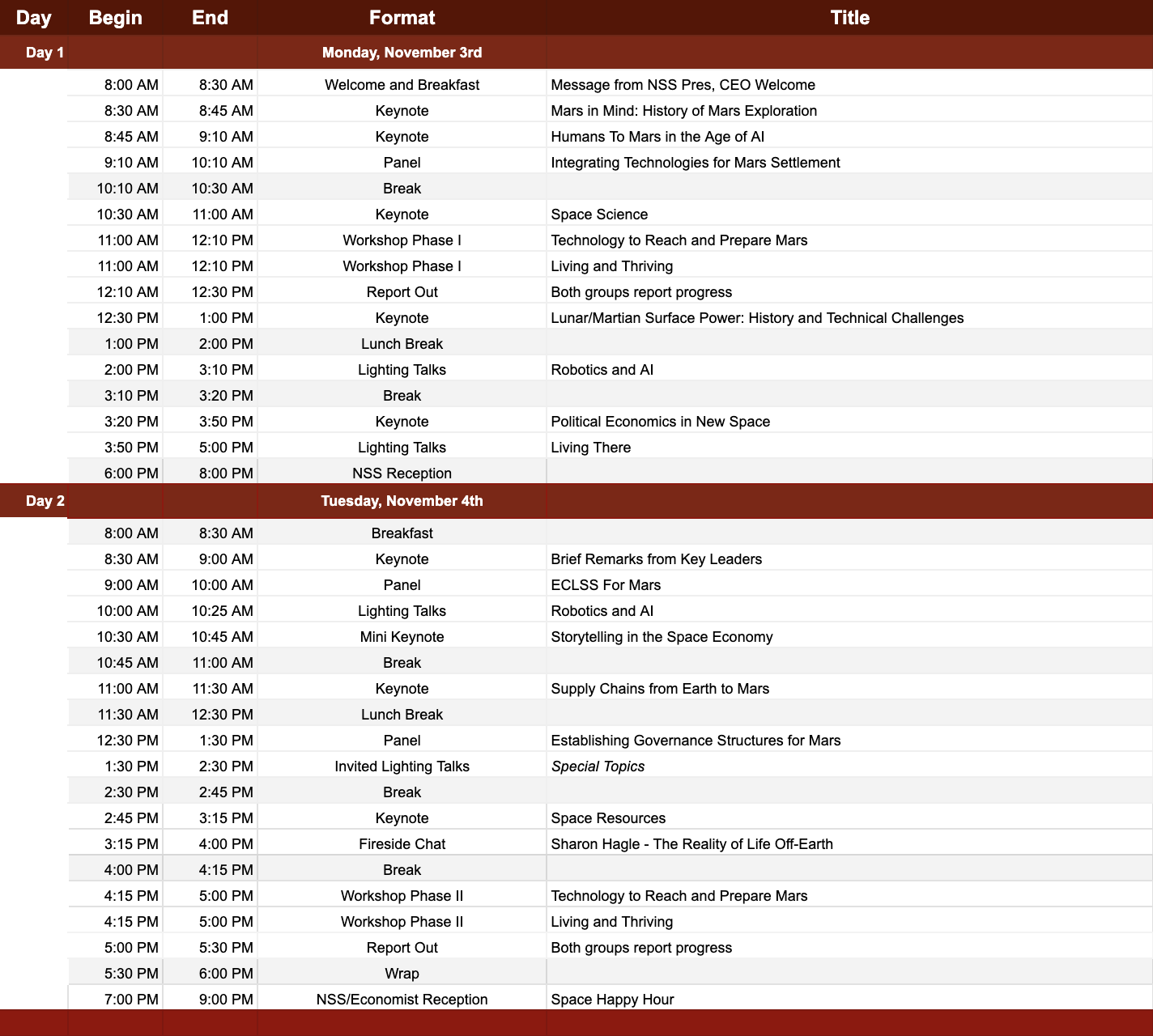Click the NSS Reception format cell
1153x1036 pixels.
[x=402, y=473]
